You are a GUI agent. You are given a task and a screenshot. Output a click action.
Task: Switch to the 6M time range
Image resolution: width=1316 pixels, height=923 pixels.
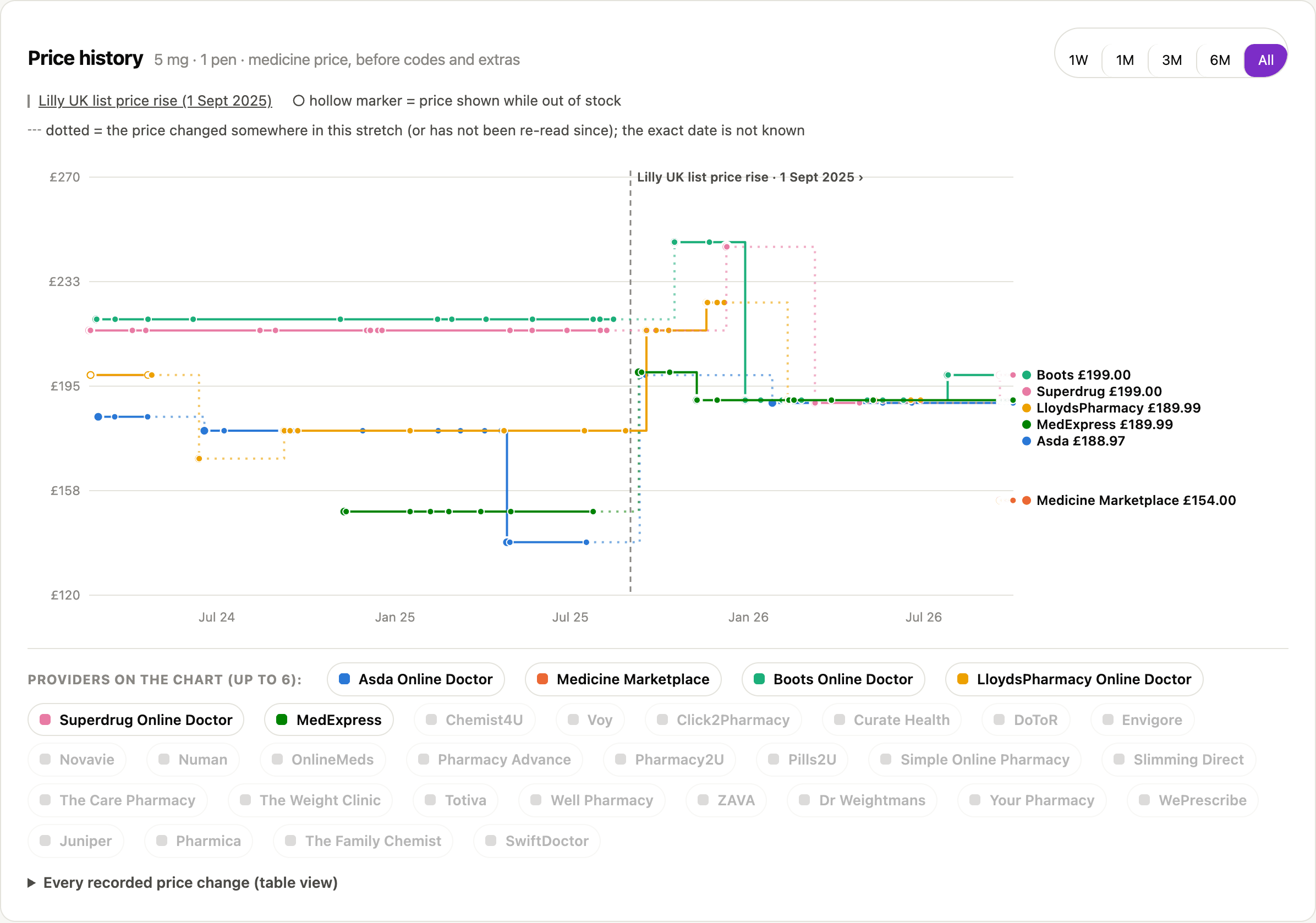[1220, 60]
